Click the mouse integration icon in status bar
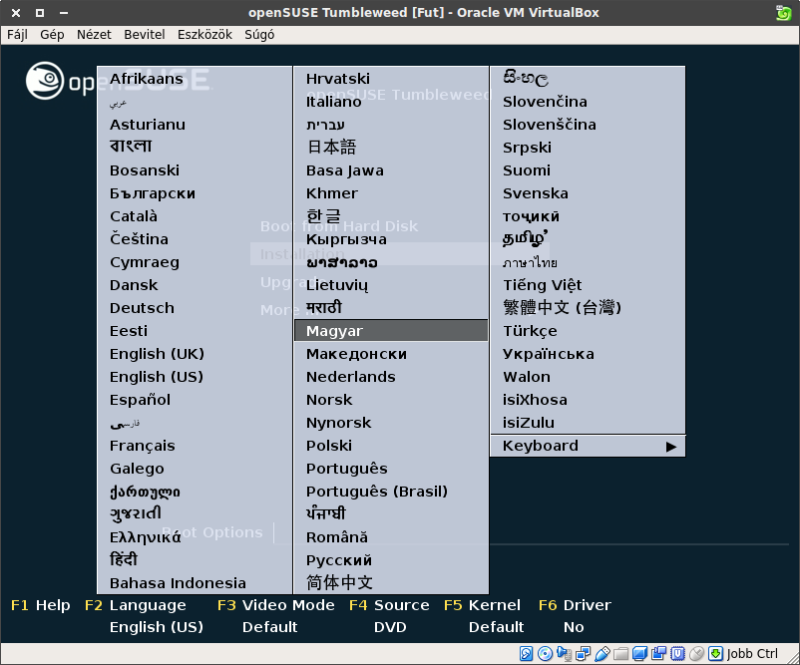Viewport: 800px width, 665px height. click(x=696, y=653)
